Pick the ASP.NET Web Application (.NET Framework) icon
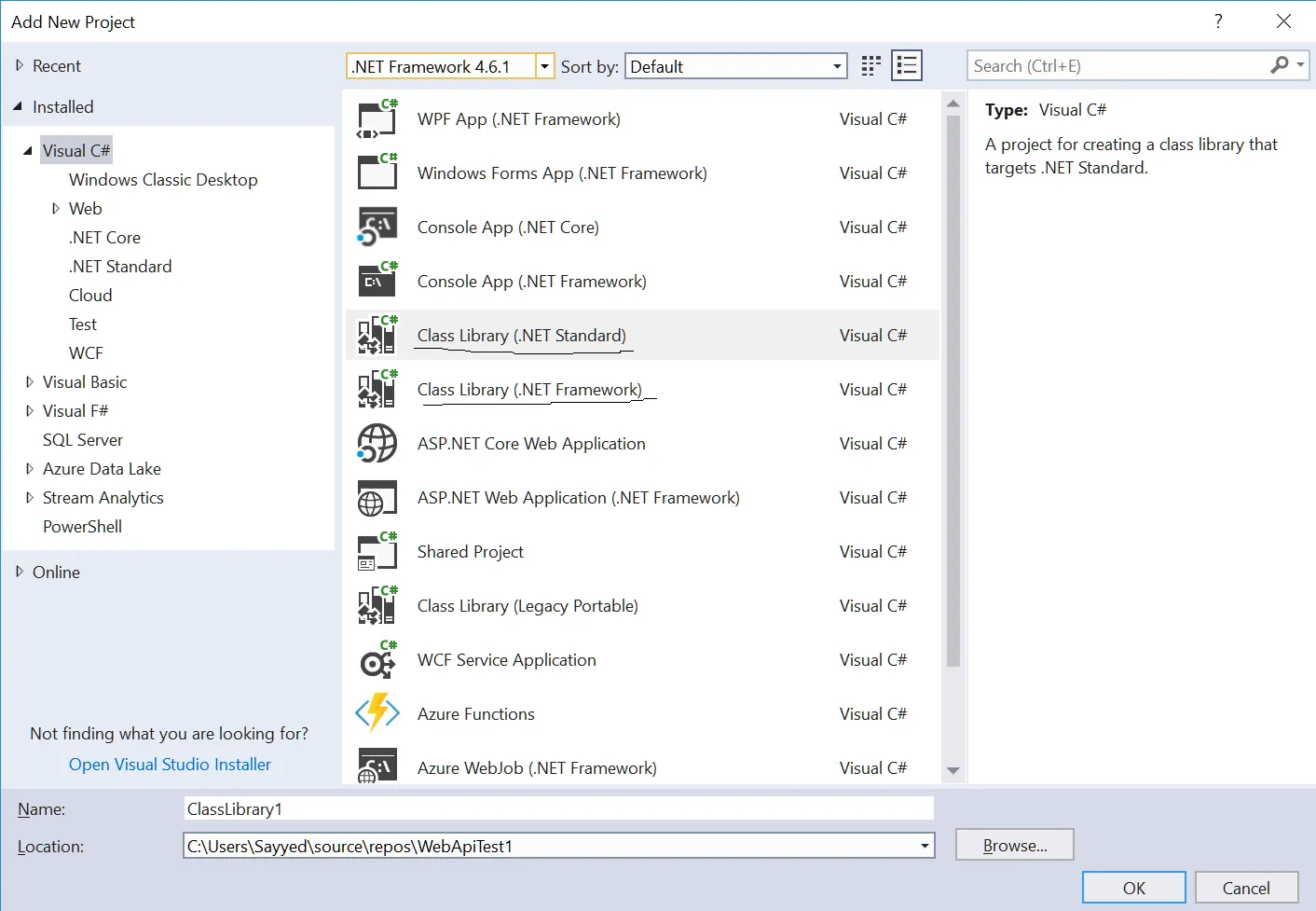 pyautogui.click(x=377, y=498)
